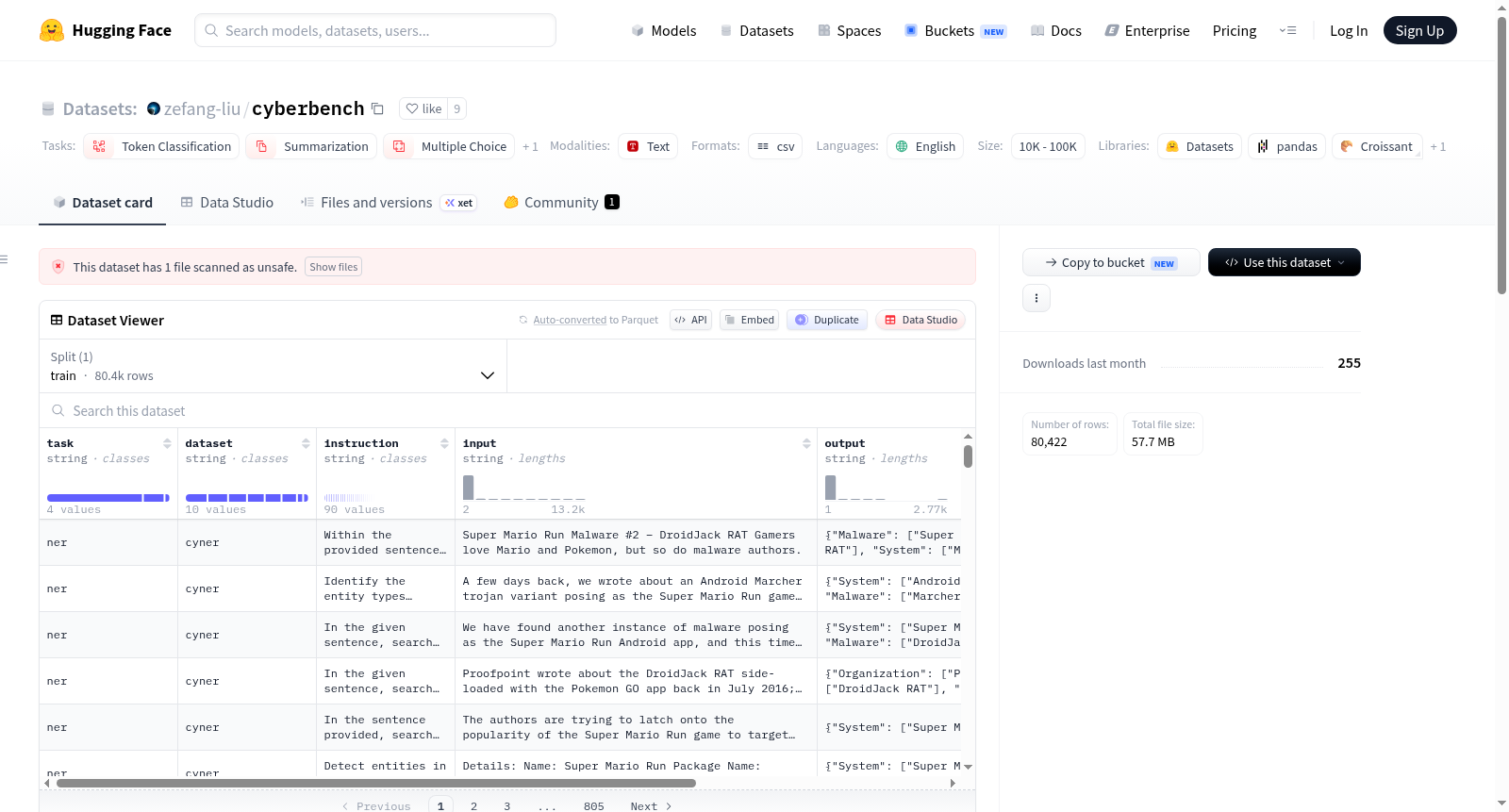Go to page 805
This screenshot has height=812, width=1509.
[x=593, y=805]
